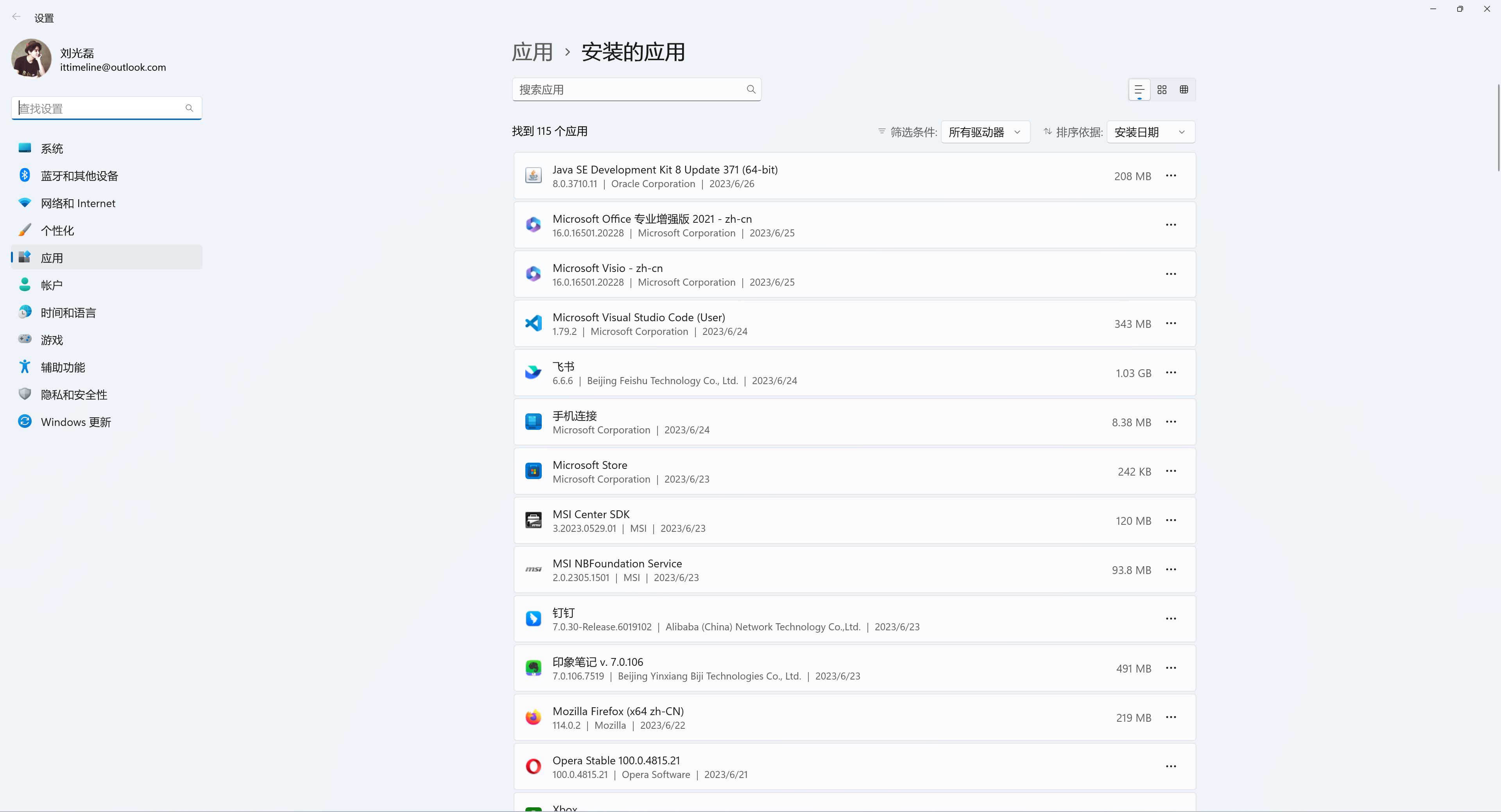
Task: Focus the 查找设置 search field
Action: point(107,108)
